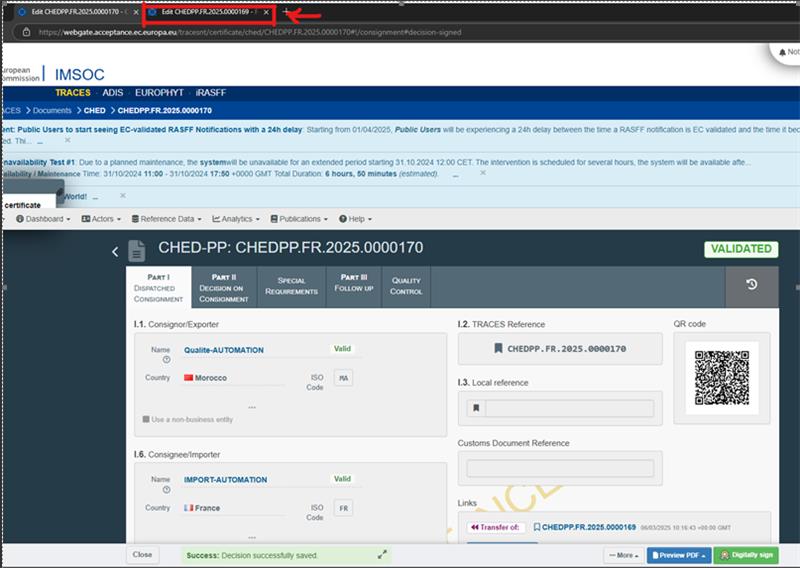Click the Valid badge for IMPORT-AUTOMATION

tap(342, 479)
